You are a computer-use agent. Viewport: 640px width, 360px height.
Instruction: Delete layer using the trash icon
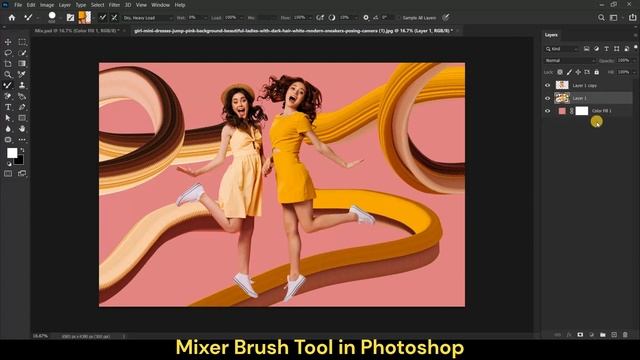(625, 335)
